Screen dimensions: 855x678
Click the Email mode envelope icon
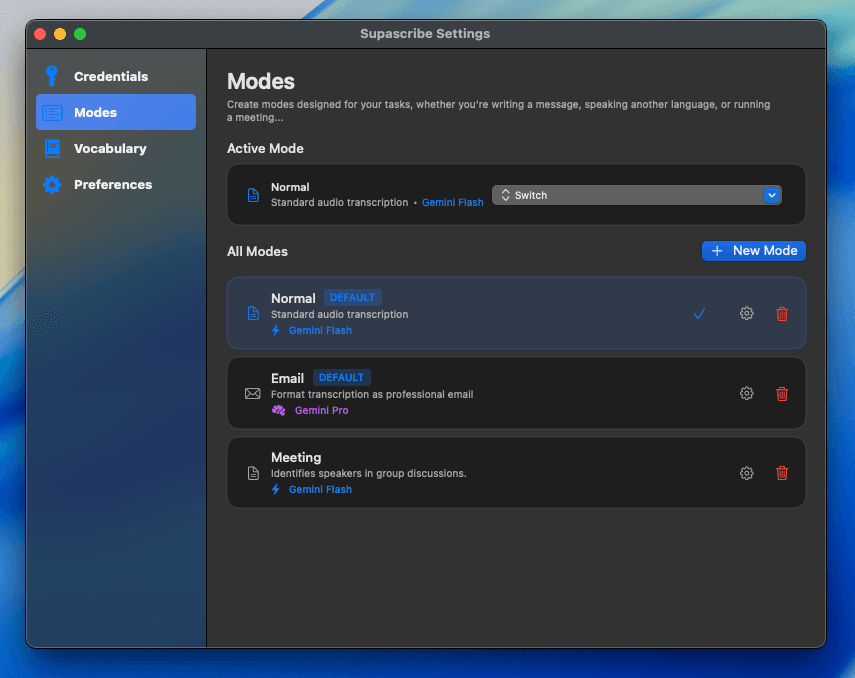click(x=252, y=393)
